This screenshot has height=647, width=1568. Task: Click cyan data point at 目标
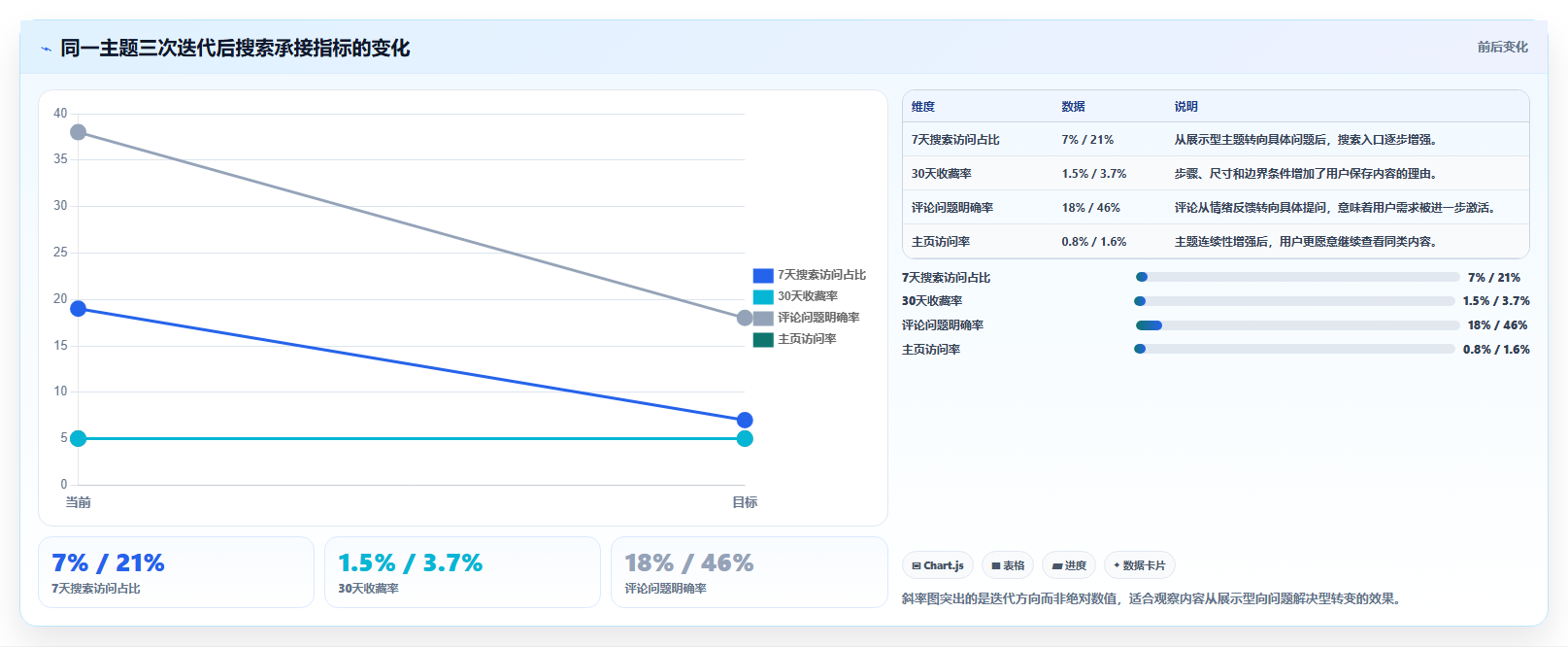point(745,438)
